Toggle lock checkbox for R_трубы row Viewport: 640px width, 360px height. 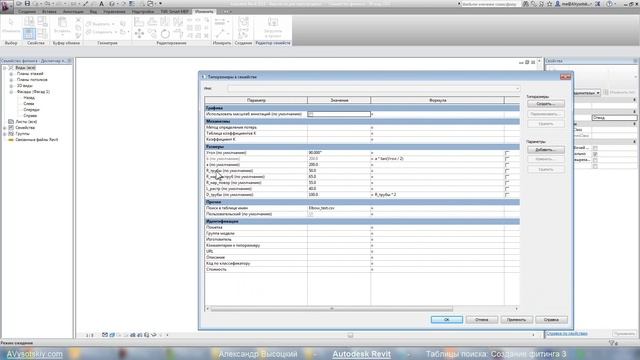pos(507,171)
